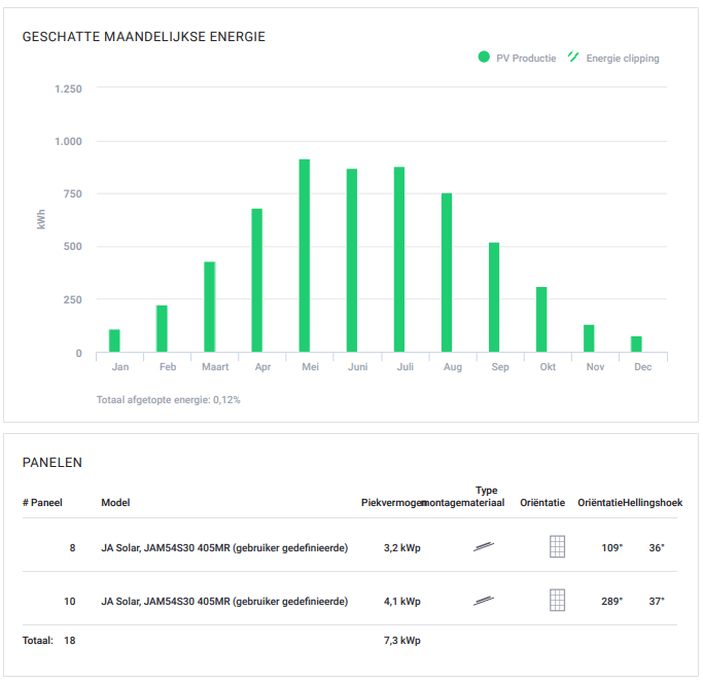703x683 pixels.
Task: Select the Okt production bar
Action: coord(542,319)
